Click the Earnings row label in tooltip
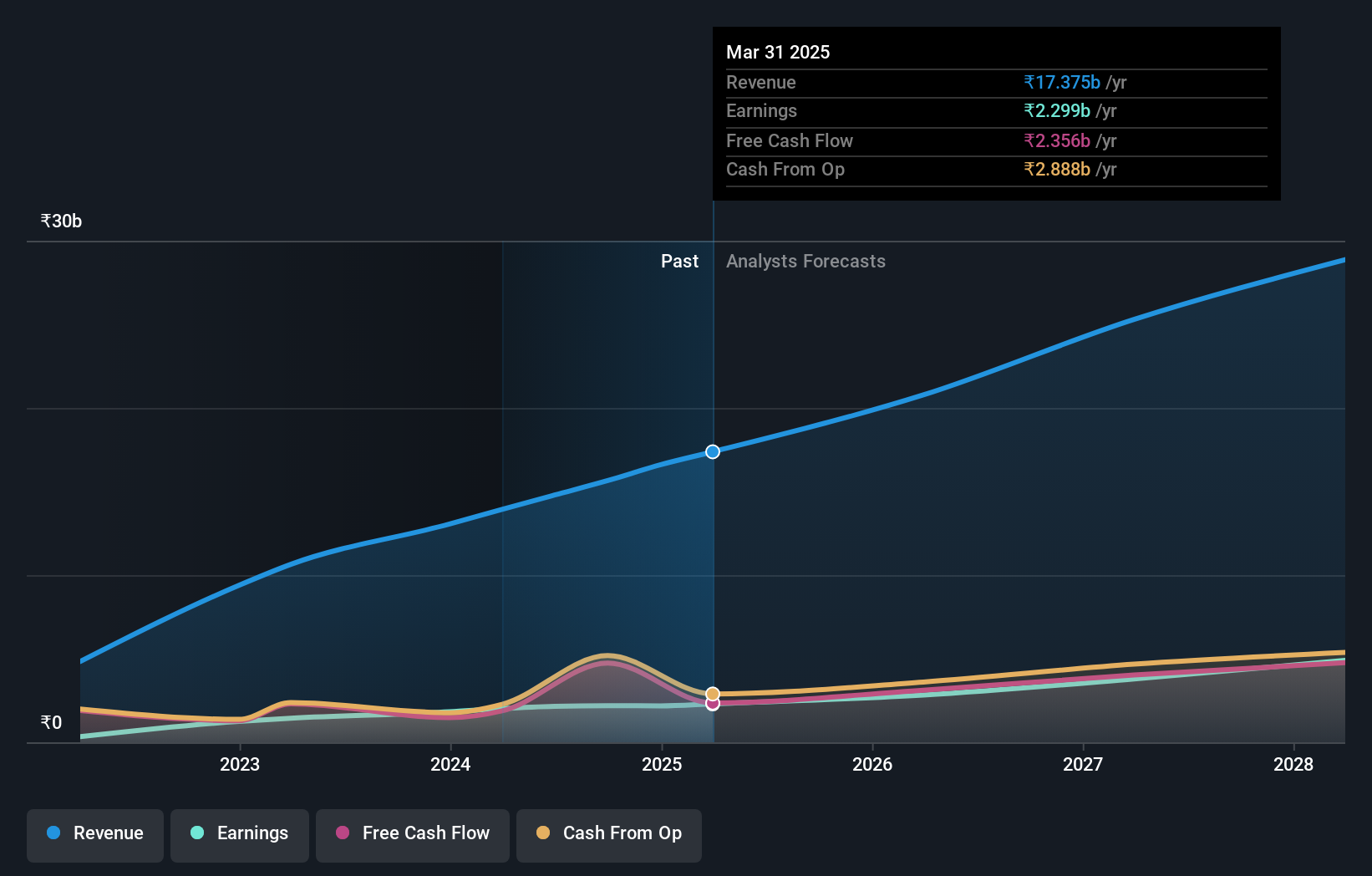 (761, 110)
